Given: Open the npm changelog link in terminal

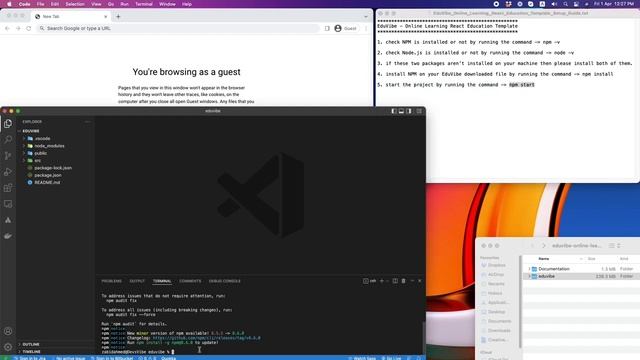Looking at the screenshot, I should (206, 338).
